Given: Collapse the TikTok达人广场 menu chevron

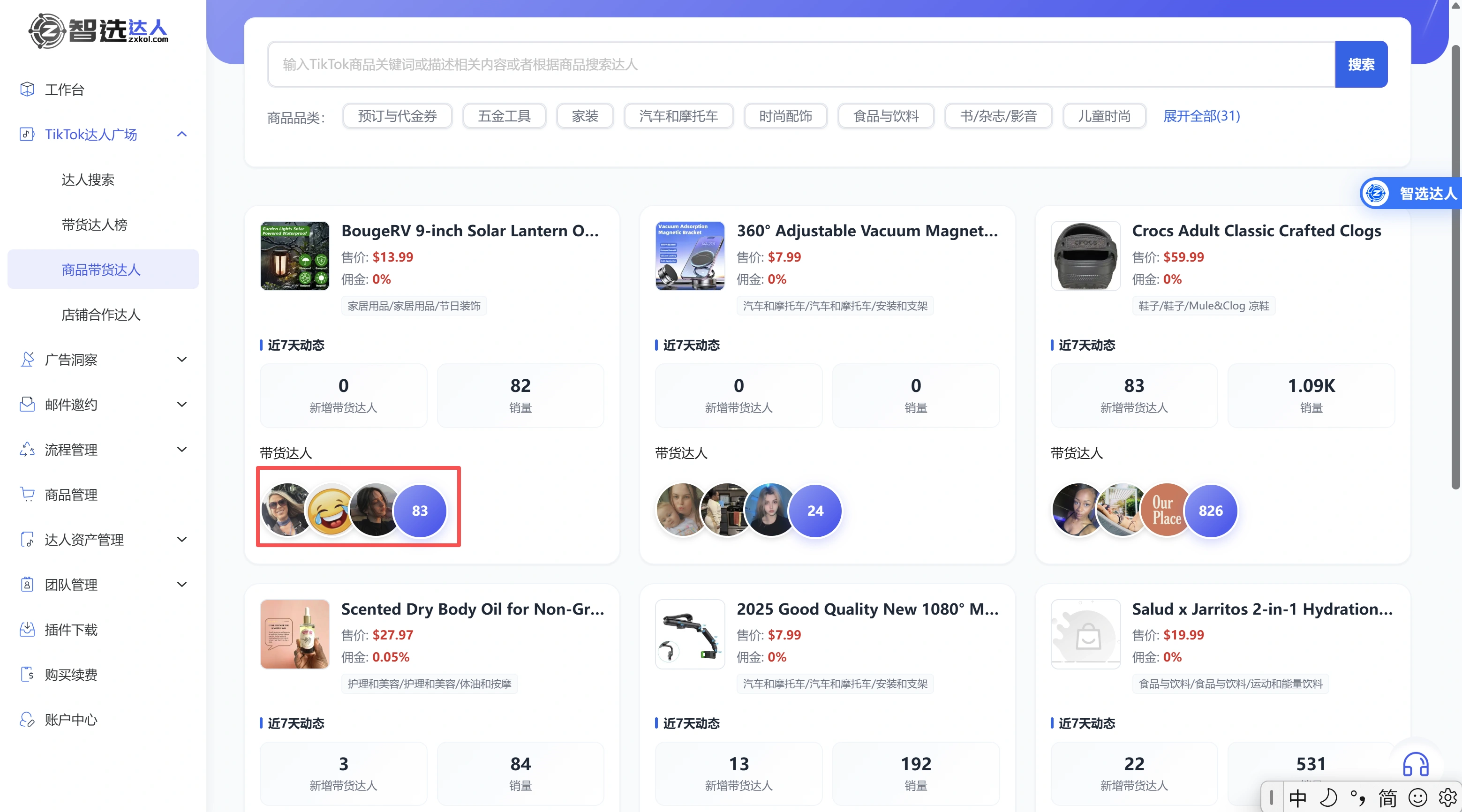Looking at the screenshot, I should [x=181, y=135].
